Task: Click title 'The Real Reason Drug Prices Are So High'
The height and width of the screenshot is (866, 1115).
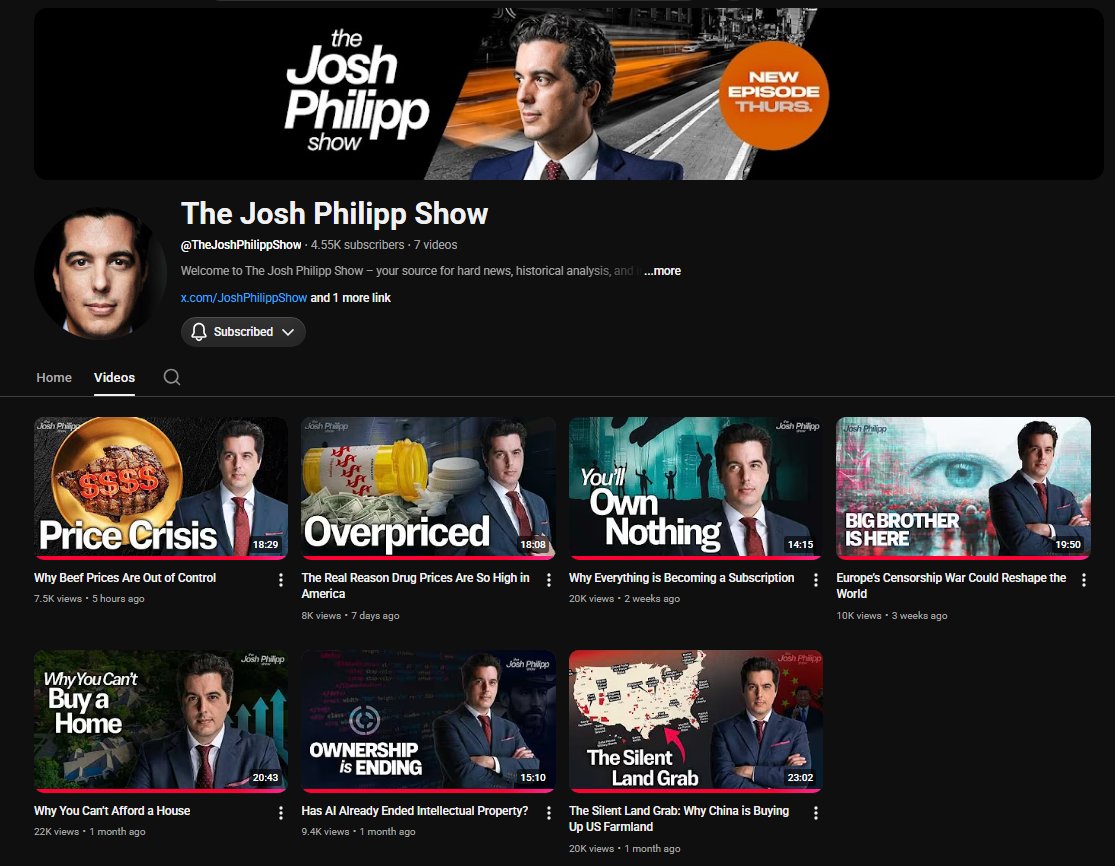Action: click(x=415, y=586)
